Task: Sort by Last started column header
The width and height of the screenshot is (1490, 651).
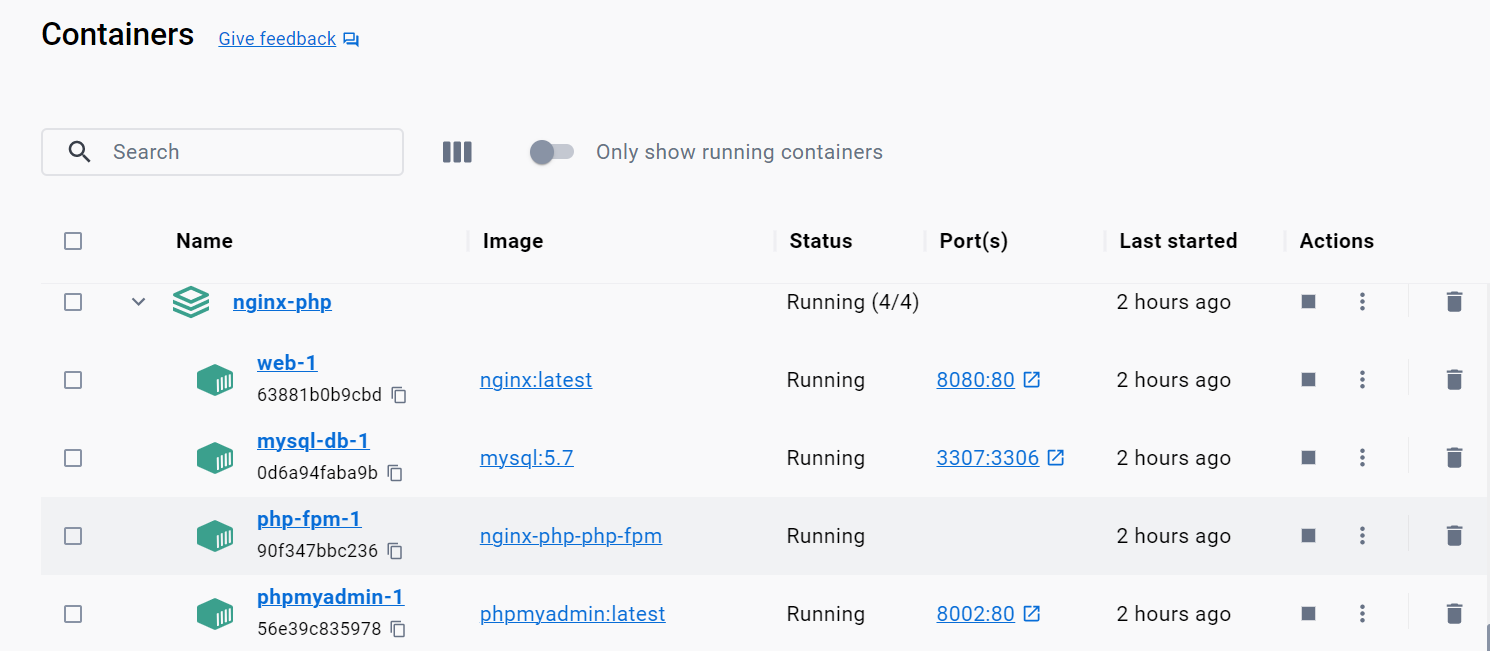Action: [x=1178, y=241]
